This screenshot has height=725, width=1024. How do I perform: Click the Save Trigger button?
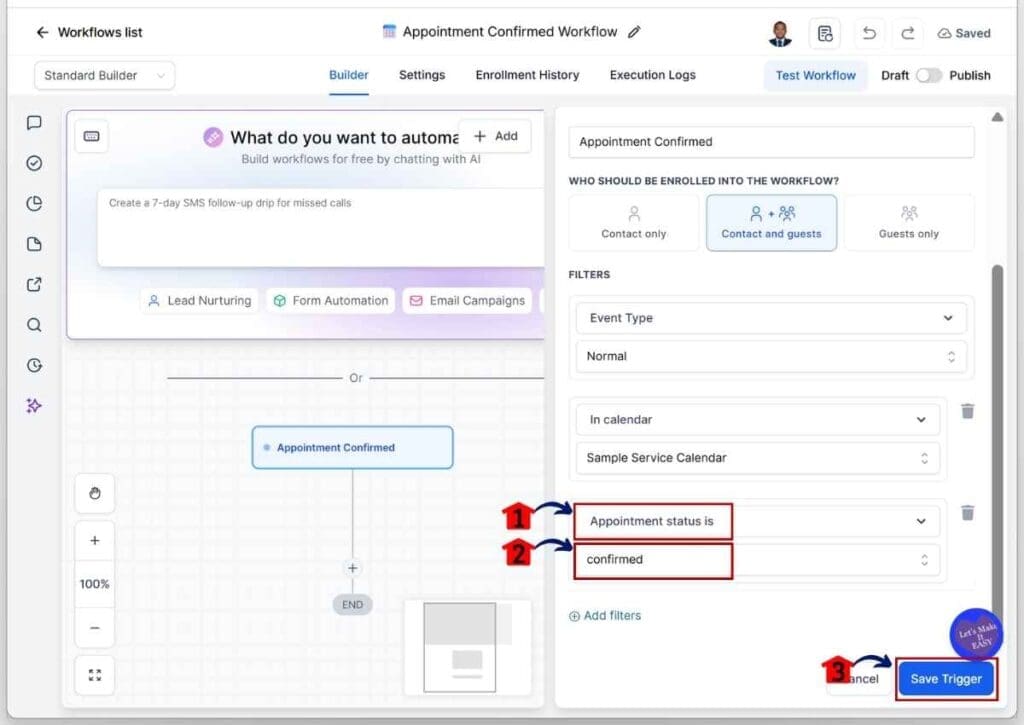click(946, 679)
